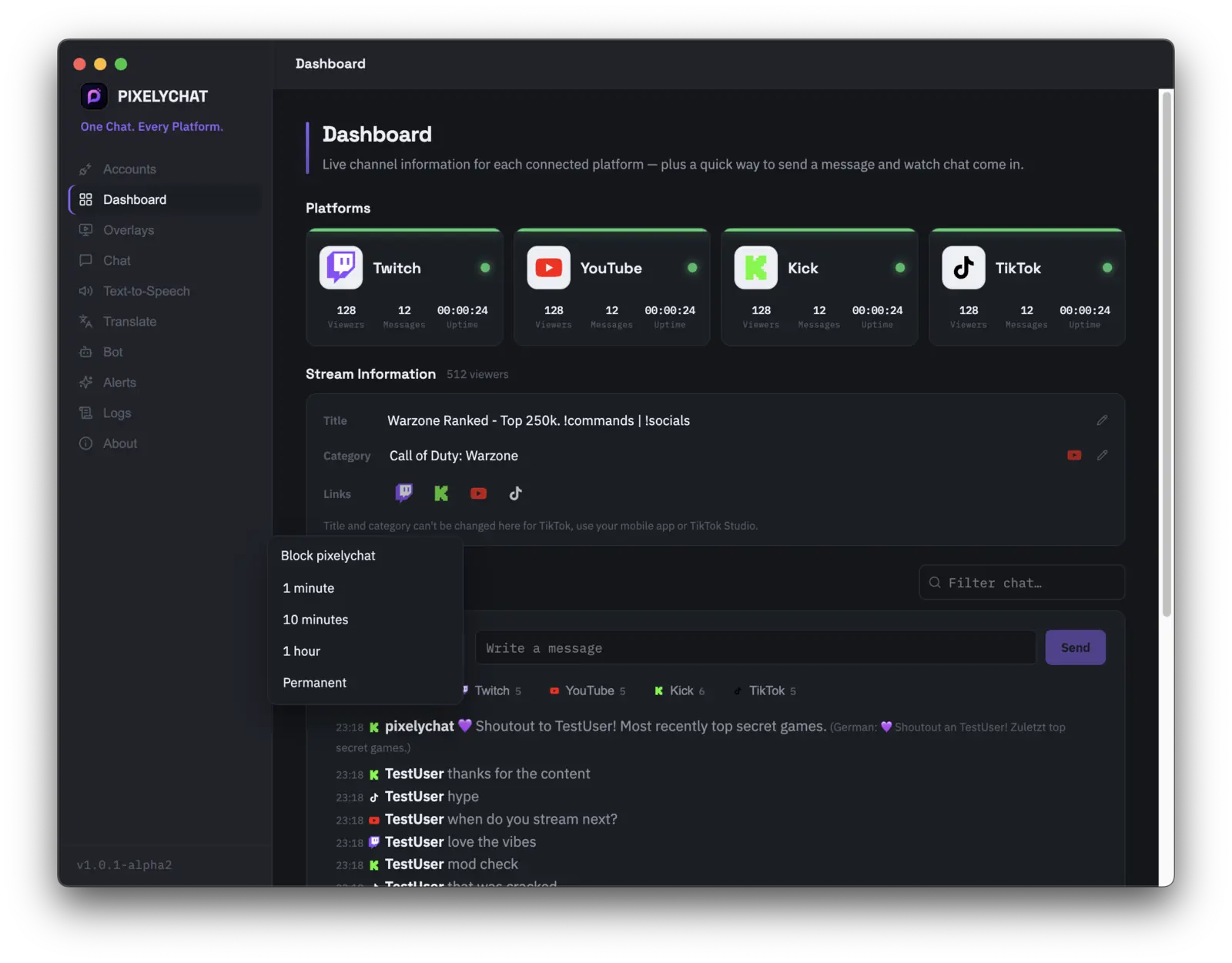Click the stream title text
The width and height of the screenshot is (1232, 963).
pos(538,420)
